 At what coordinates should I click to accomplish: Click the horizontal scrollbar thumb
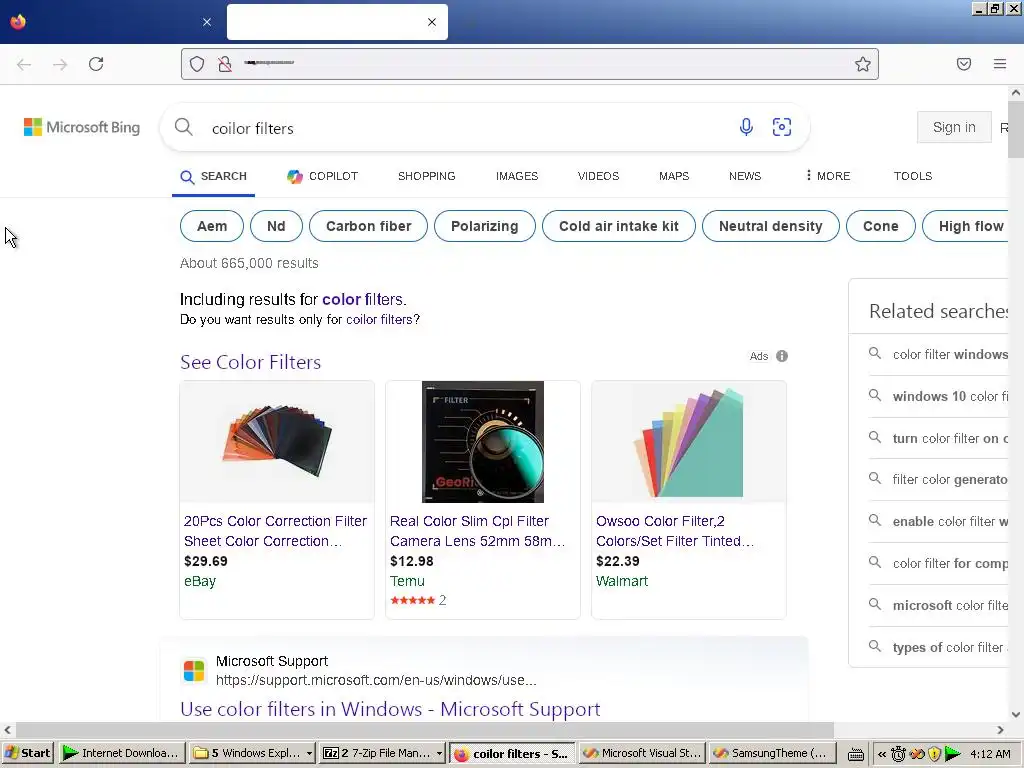click(x=424, y=729)
